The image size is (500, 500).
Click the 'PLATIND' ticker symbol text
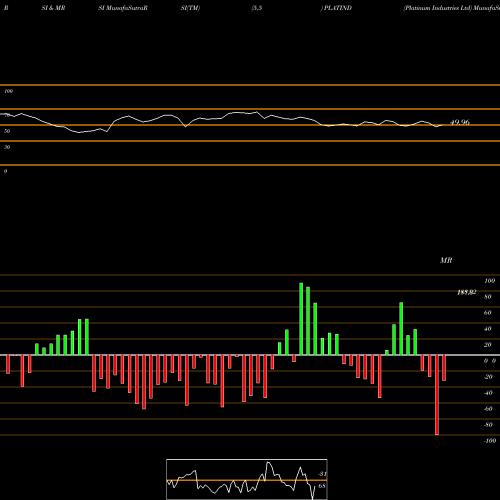pyautogui.click(x=338, y=8)
